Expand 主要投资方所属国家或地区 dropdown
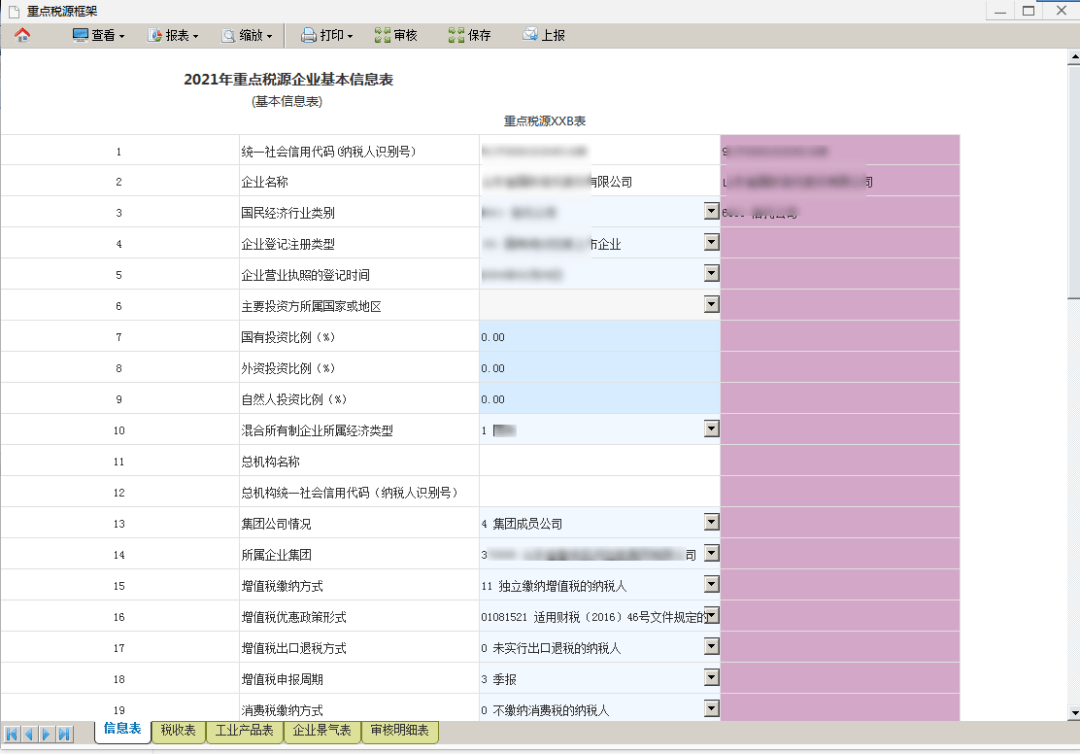Screen dimensions: 1080x754 (712, 304)
